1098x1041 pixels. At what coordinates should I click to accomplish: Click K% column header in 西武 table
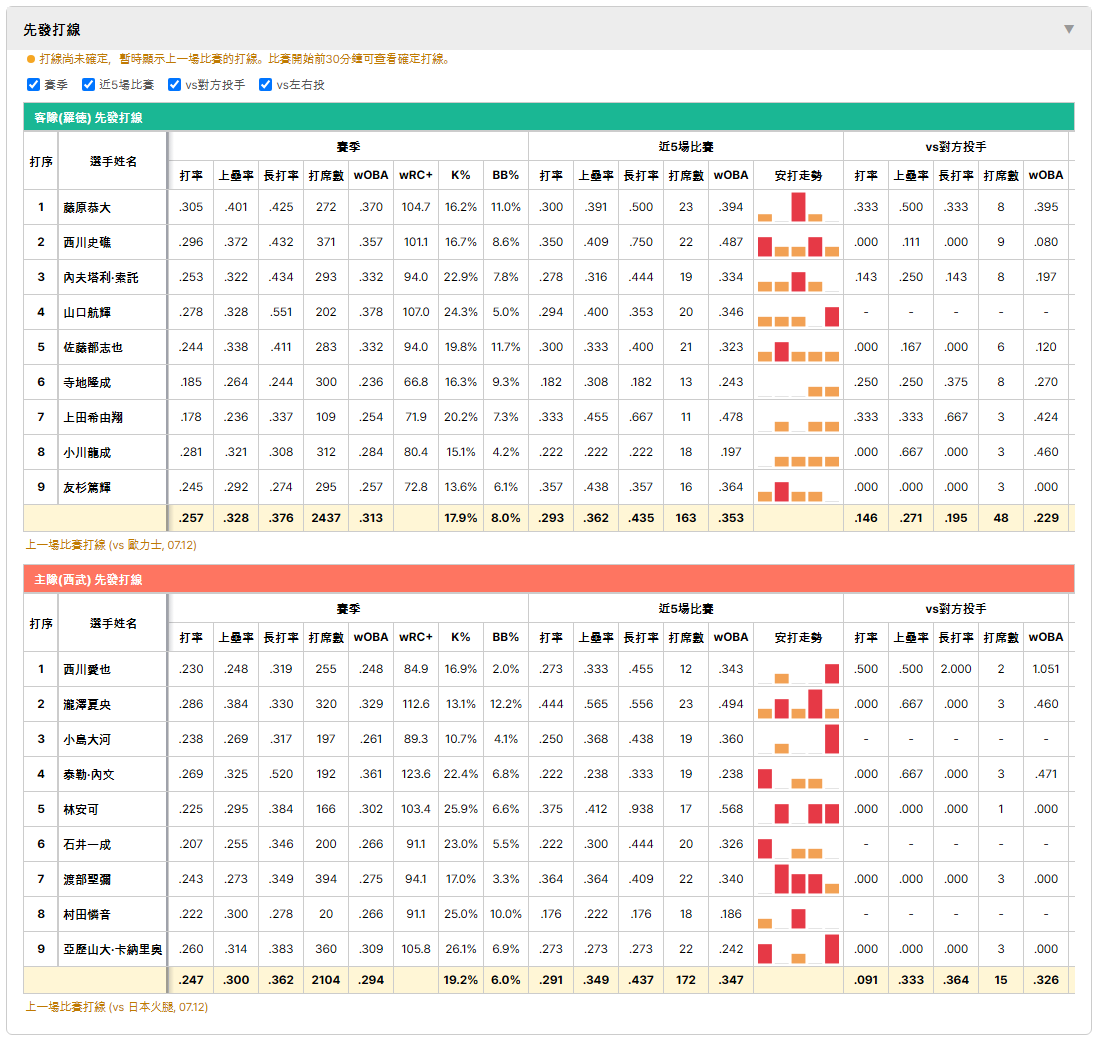(461, 638)
